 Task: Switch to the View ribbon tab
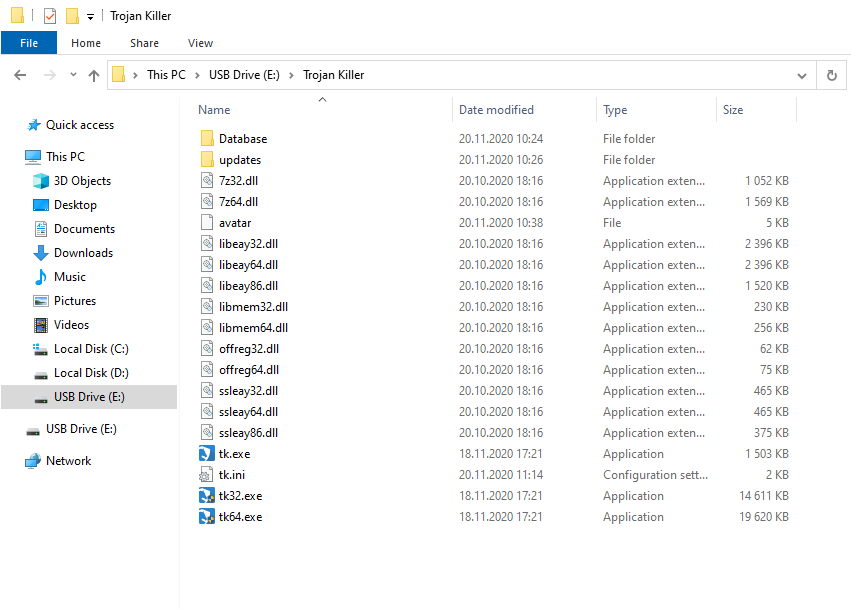pyautogui.click(x=200, y=43)
